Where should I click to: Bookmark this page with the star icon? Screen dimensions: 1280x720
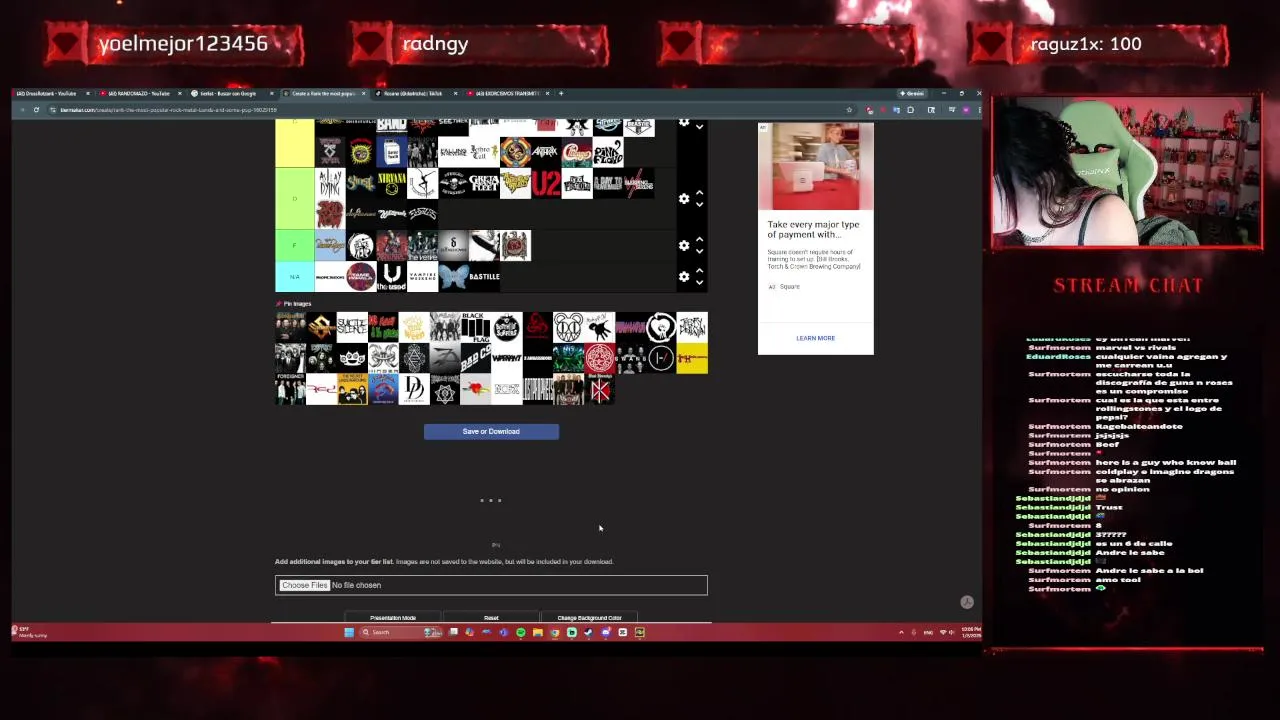point(849,110)
